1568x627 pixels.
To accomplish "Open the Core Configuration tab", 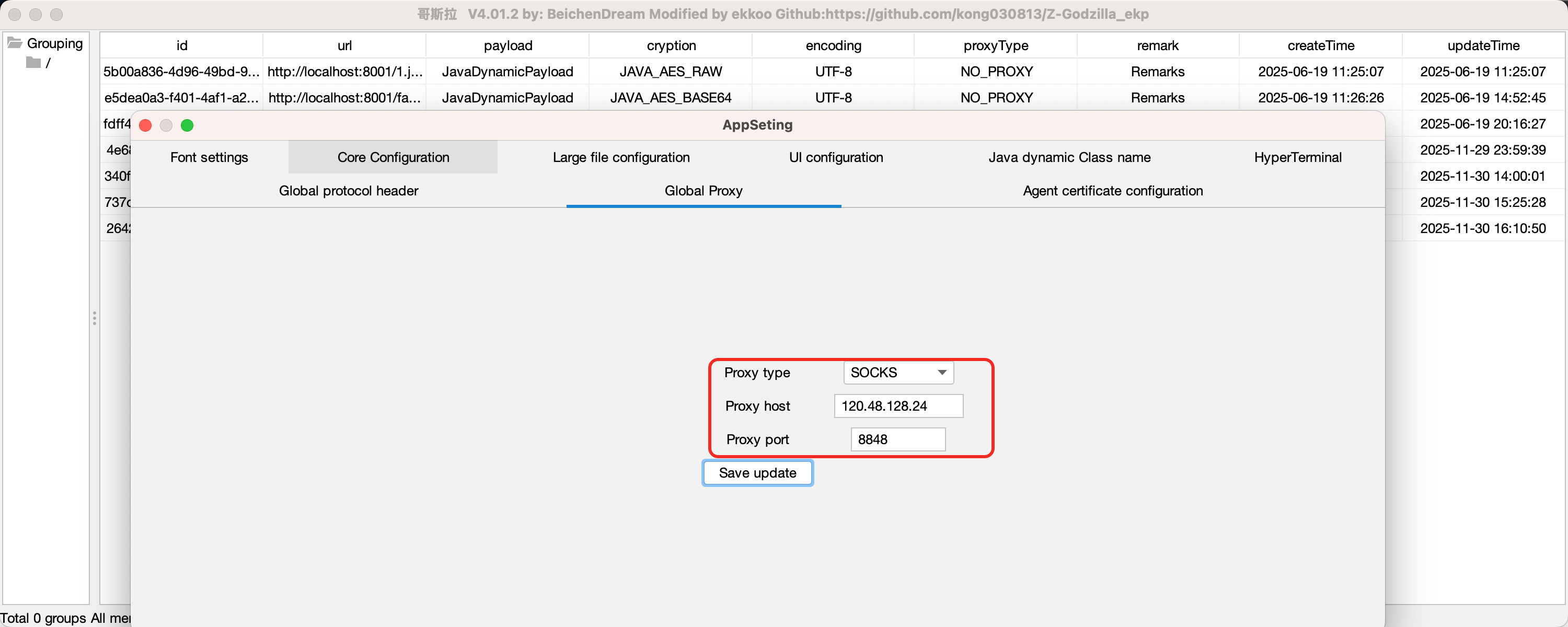I will [393, 158].
